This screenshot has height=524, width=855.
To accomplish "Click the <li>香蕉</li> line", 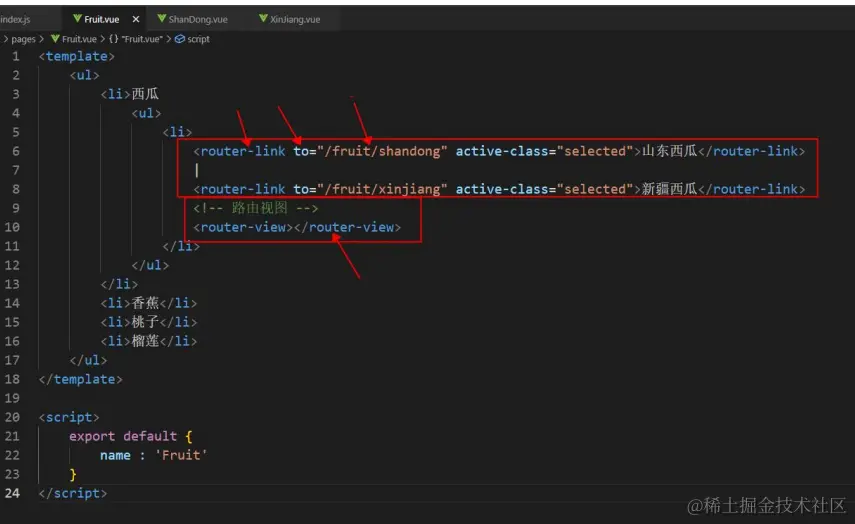I will [x=149, y=303].
